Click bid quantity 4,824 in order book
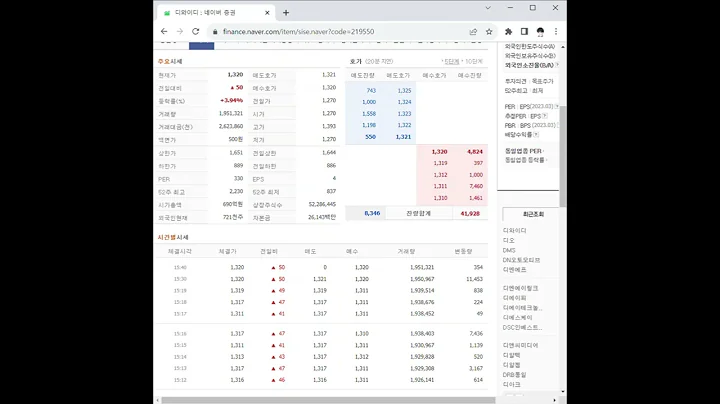This screenshot has height=404, width=720. pos(475,152)
